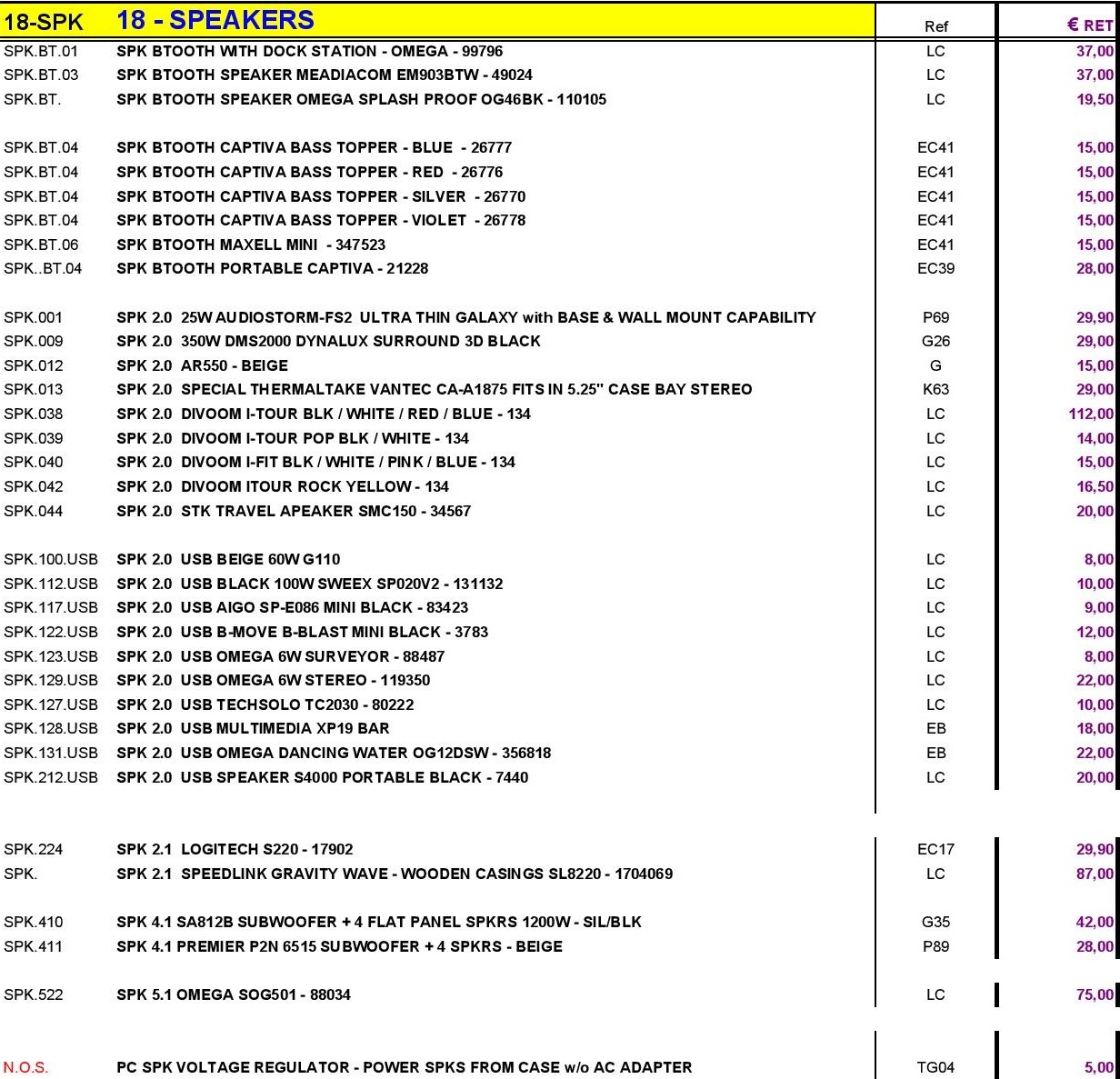The image size is (1120, 1079).
Task: Select the '€ RET' column header
Action: coord(1090,25)
